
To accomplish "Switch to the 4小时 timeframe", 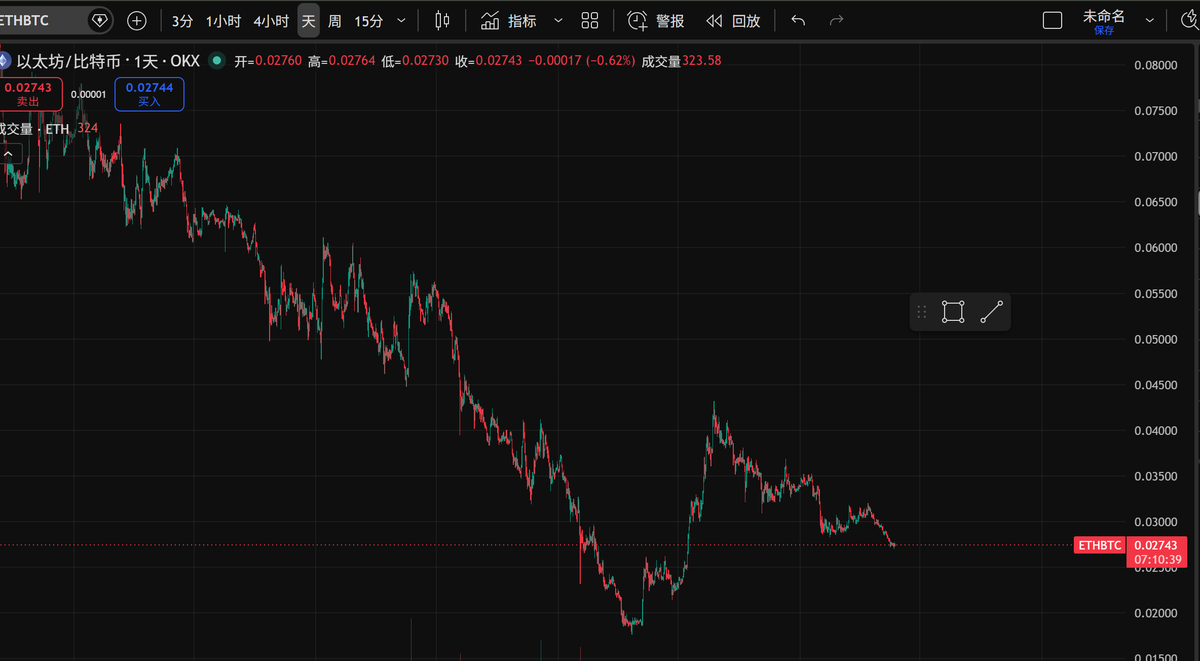I will point(271,20).
